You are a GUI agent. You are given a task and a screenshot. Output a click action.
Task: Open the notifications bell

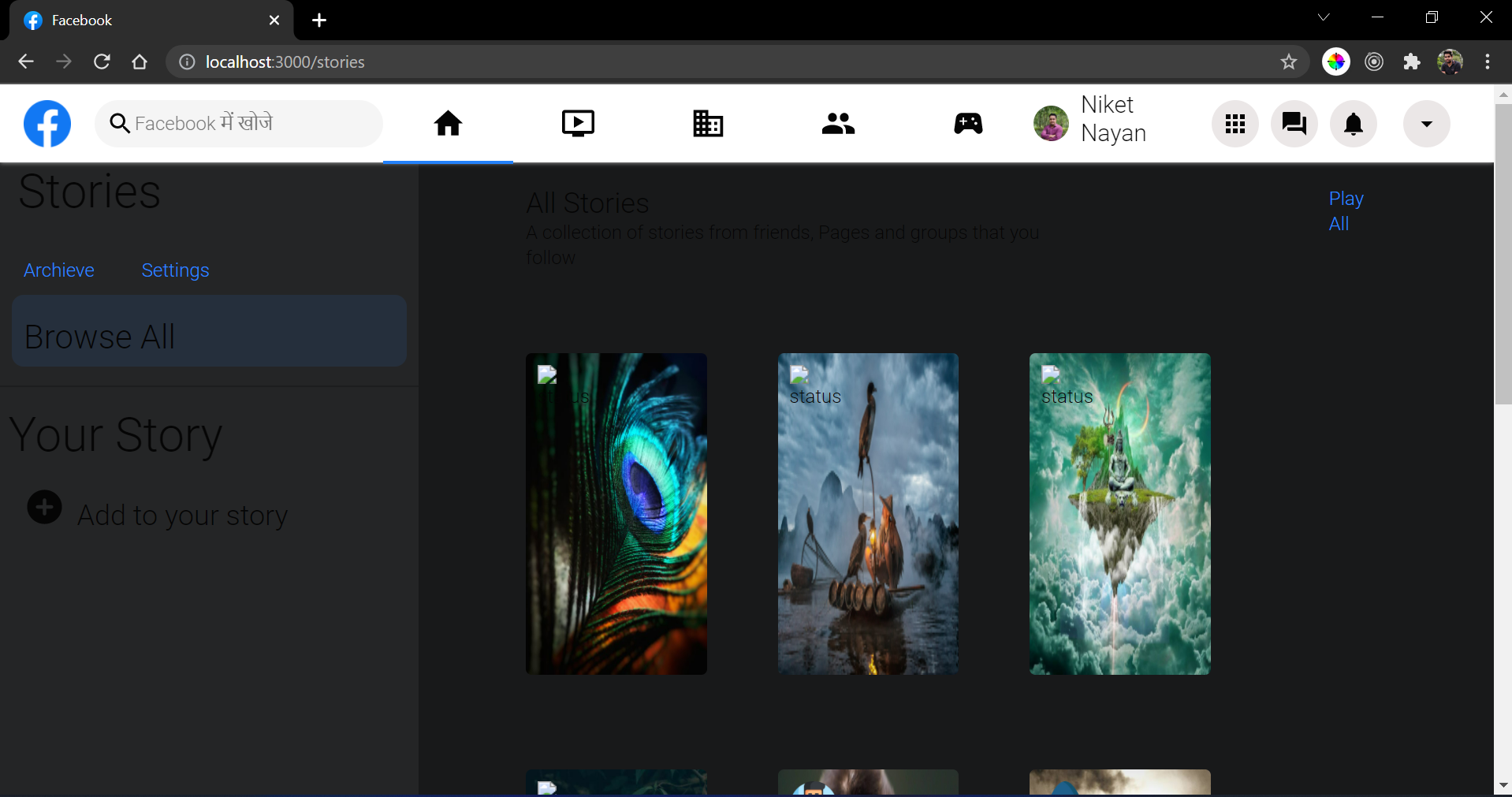(x=1353, y=123)
